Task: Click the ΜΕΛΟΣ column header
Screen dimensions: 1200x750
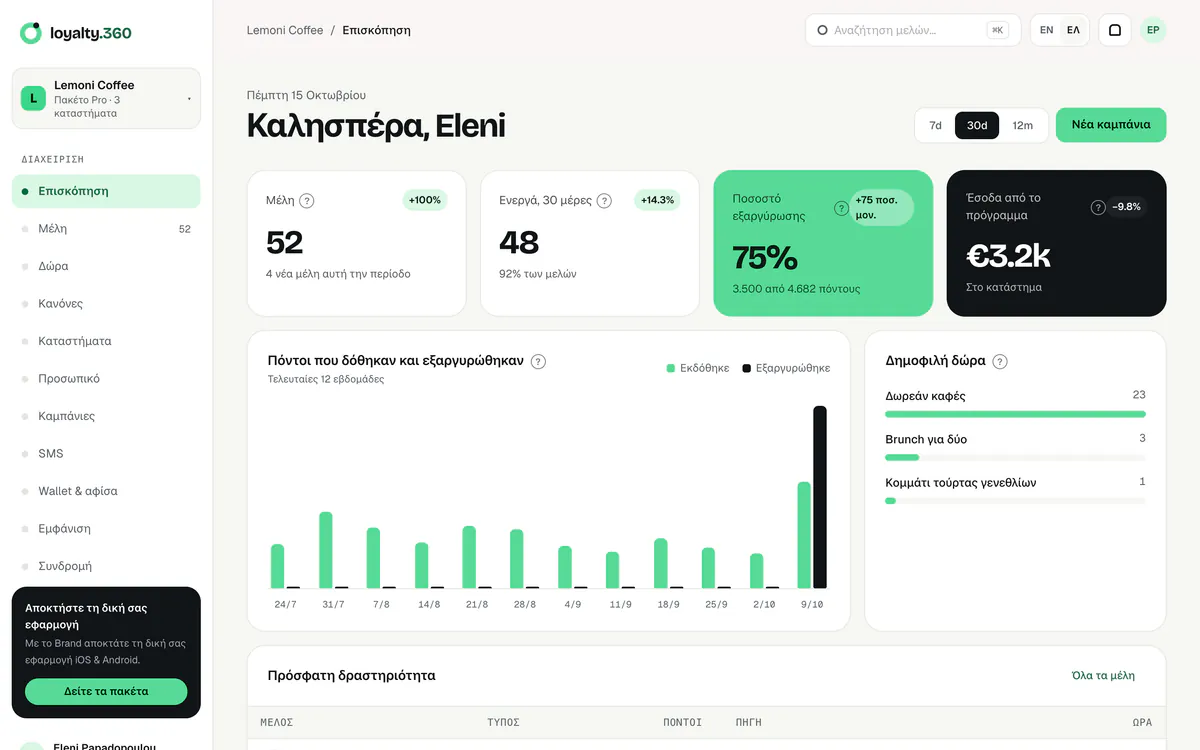Action: pyautogui.click(x=276, y=722)
